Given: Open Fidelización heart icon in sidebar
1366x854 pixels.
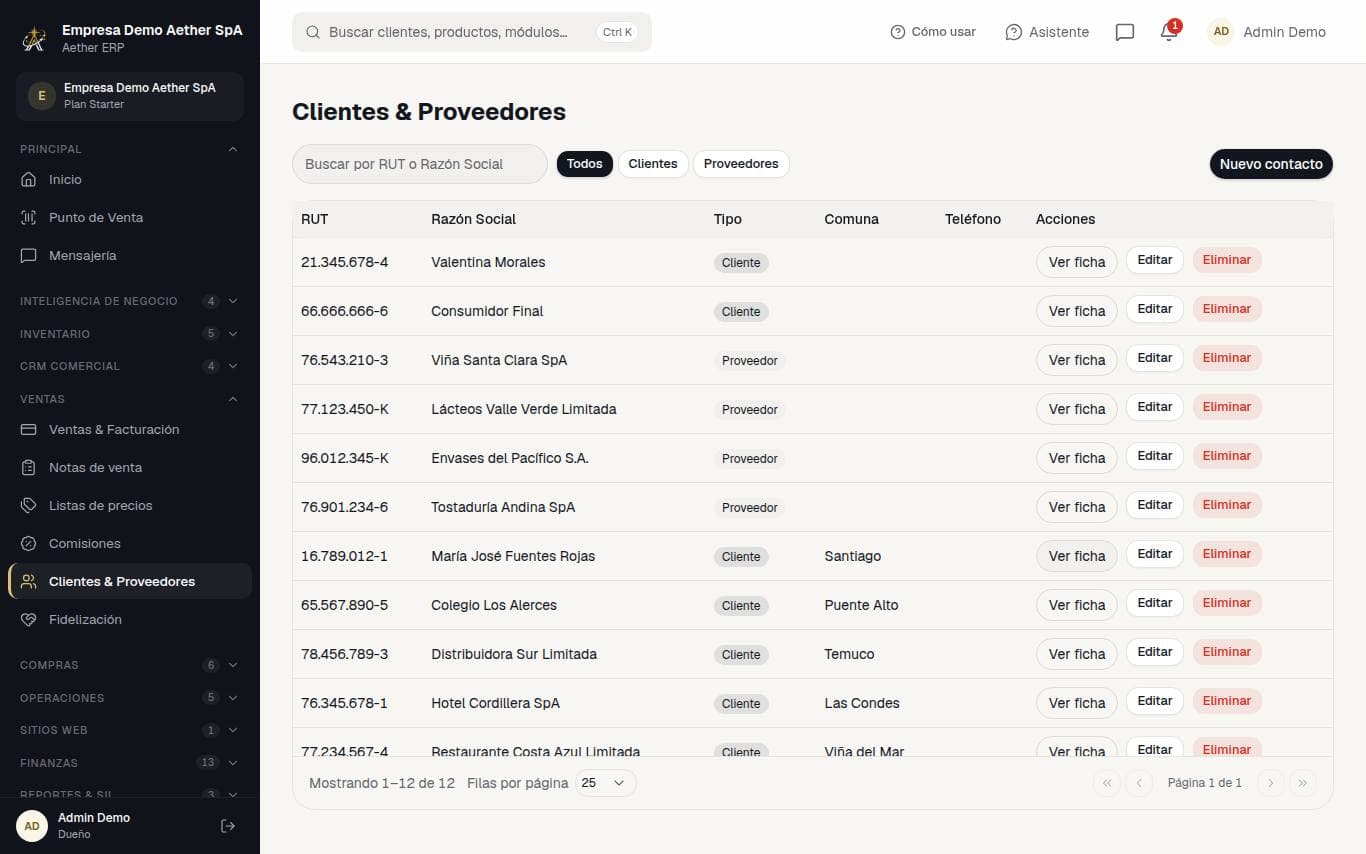Looking at the screenshot, I should point(28,620).
